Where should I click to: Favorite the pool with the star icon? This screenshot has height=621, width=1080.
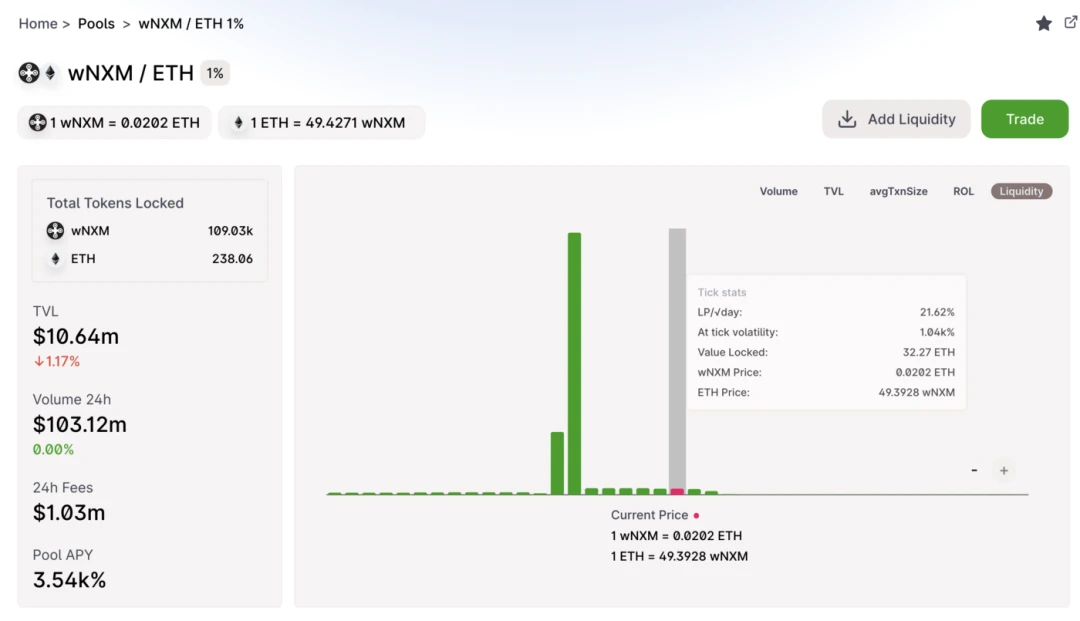tap(1043, 23)
